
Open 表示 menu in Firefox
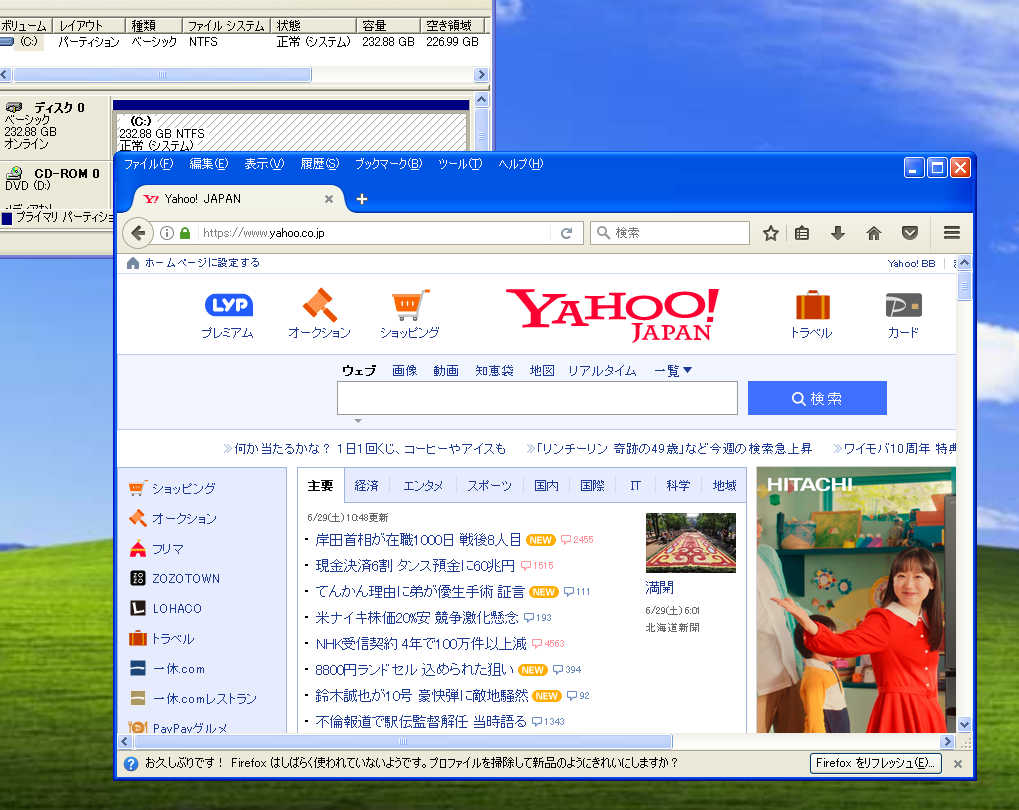click(x=264, y=164)
